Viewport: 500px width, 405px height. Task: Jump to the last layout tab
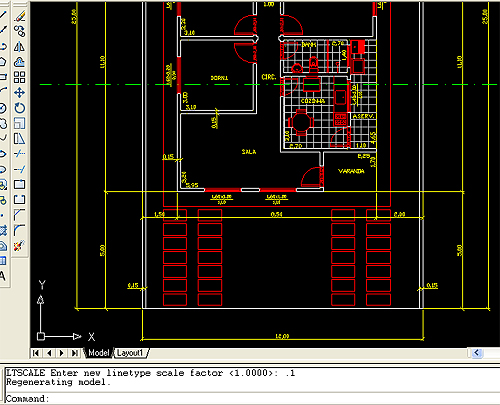(75, 353)
